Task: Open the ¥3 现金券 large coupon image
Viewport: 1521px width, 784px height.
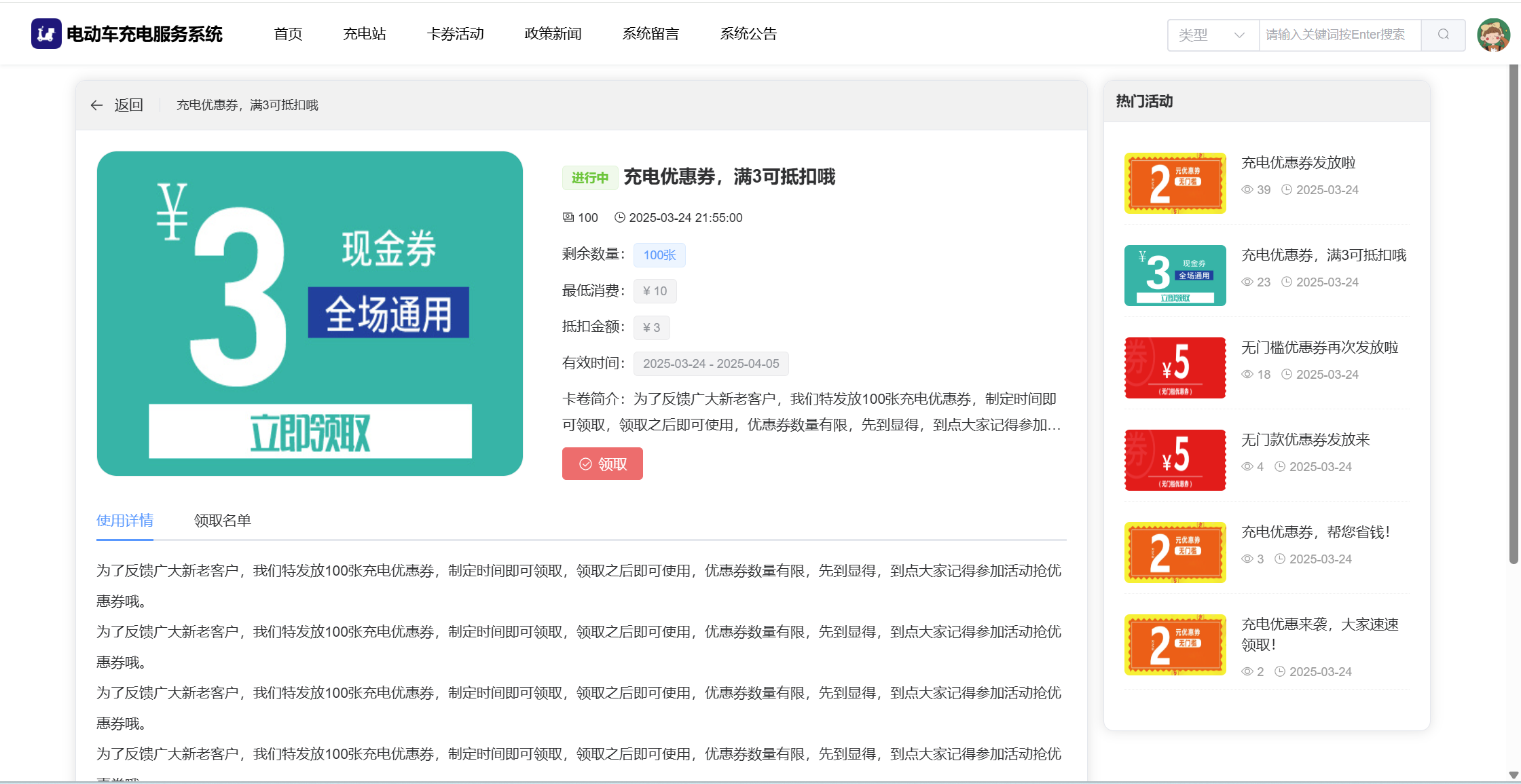Action: pos(310,314)
